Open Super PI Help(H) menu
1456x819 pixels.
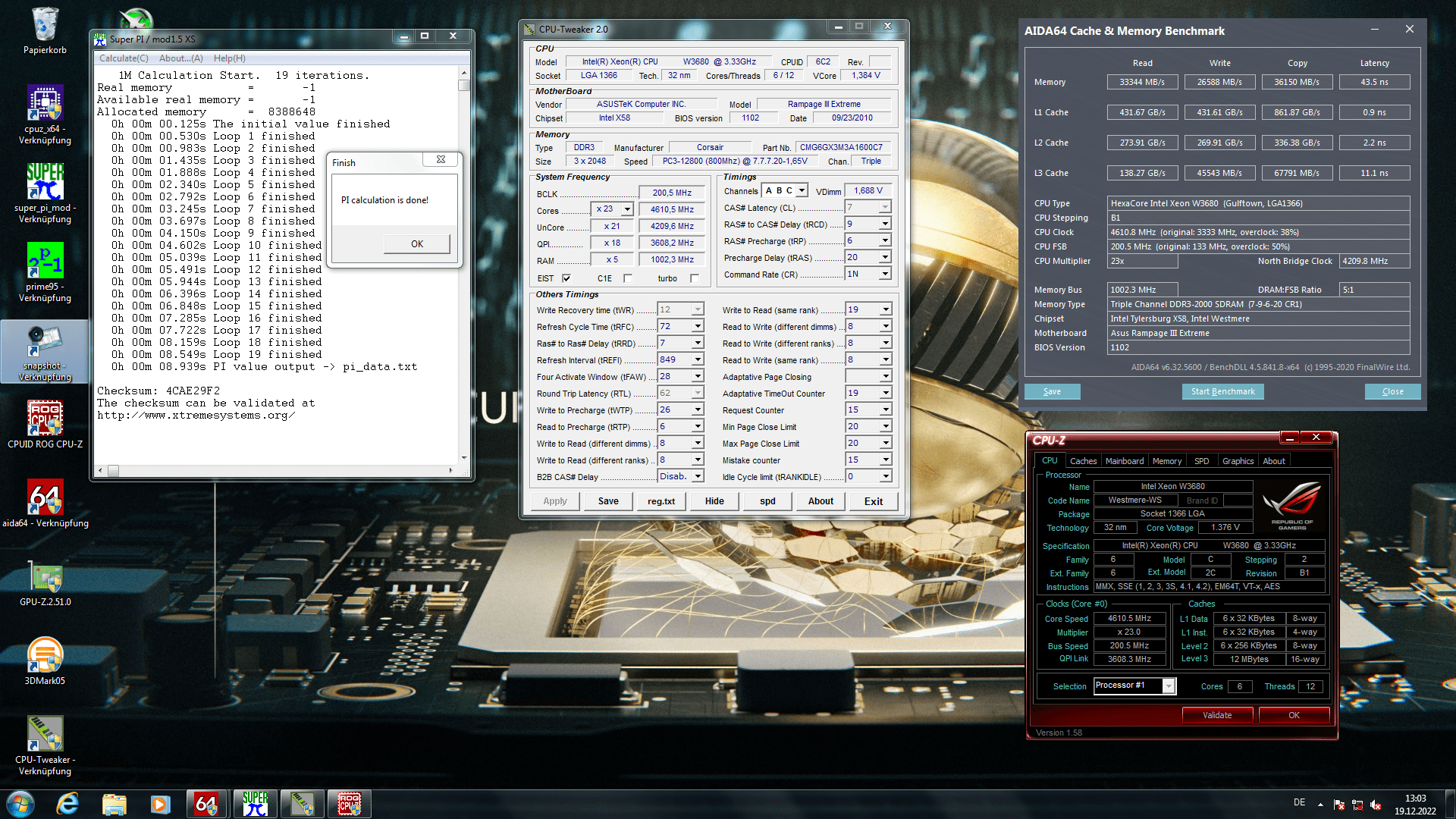[x=230, y=58]
